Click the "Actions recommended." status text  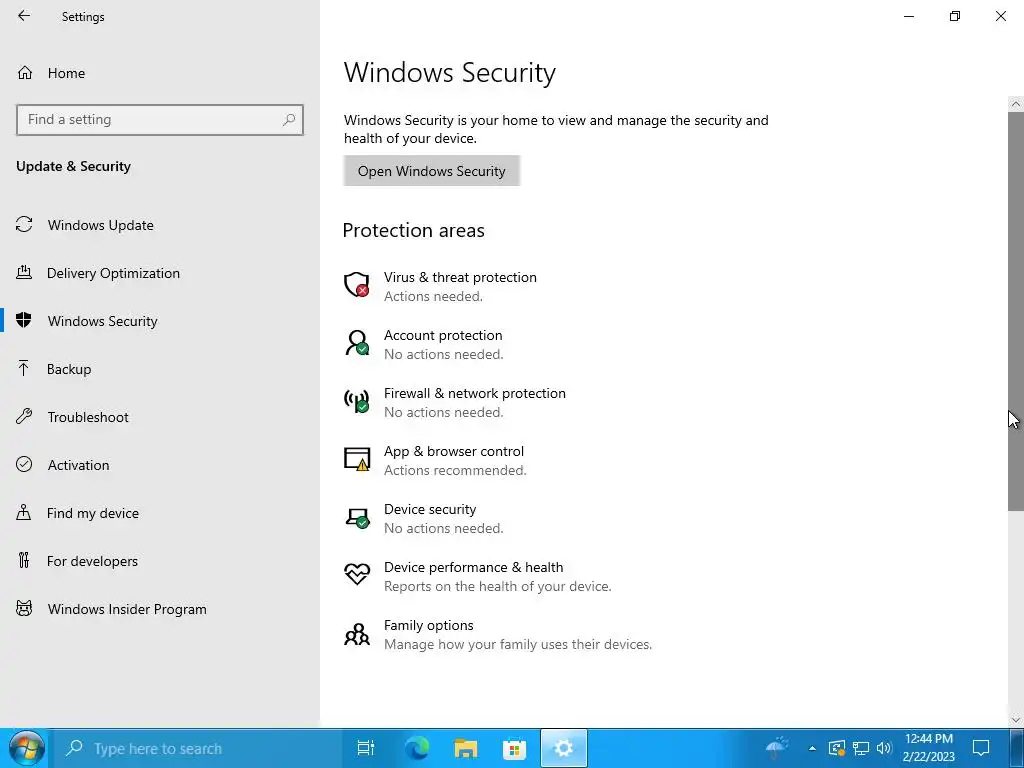pyautogui.click(x=455, y=471)
